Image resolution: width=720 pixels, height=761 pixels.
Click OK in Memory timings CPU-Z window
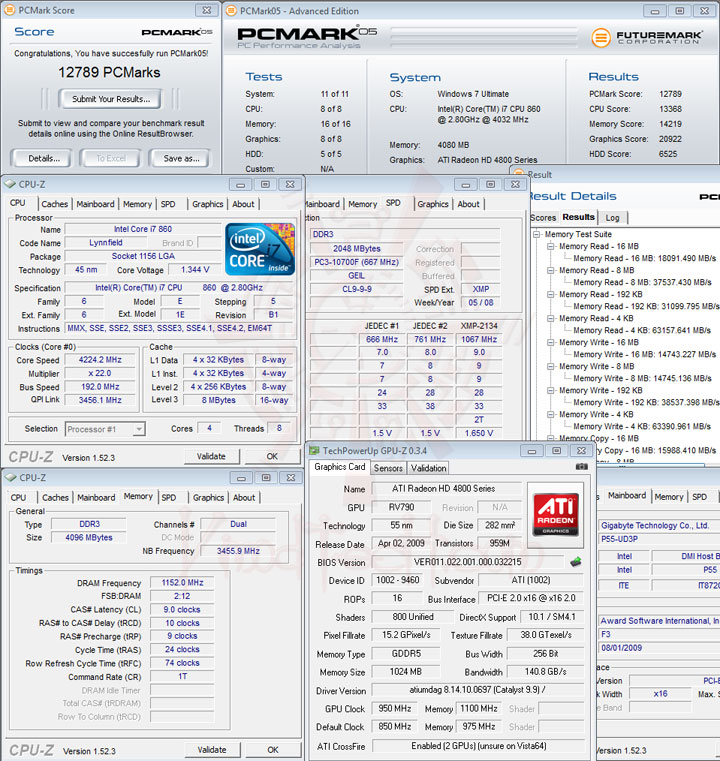click(x=273, y=750)
